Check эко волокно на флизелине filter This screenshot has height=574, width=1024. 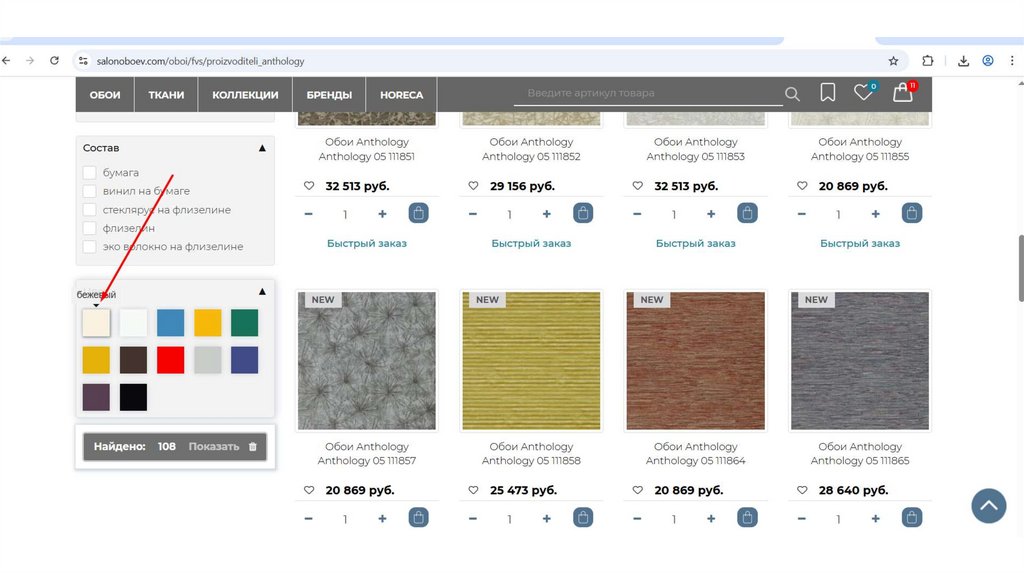(x=89, y=246)
